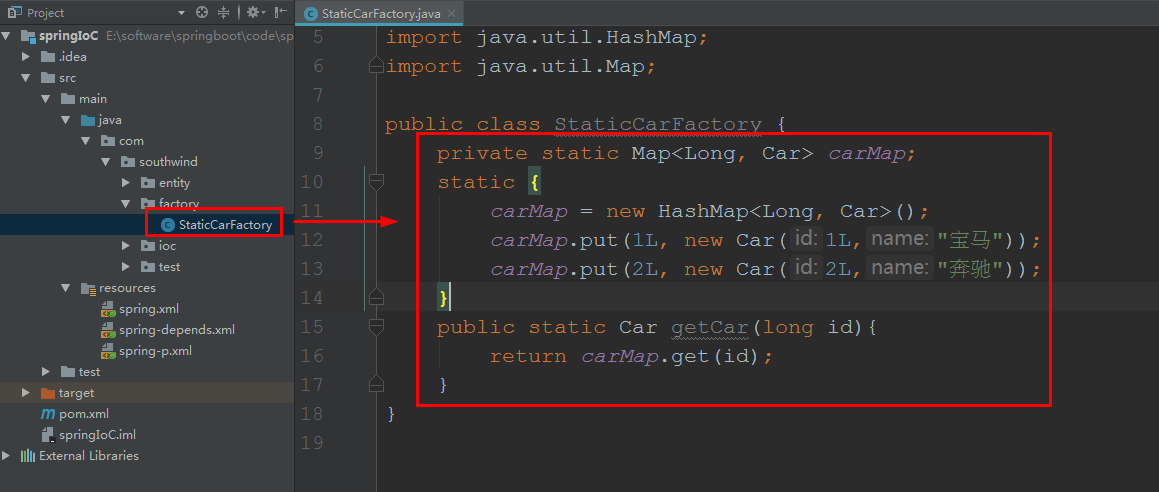
Task: Collapse the factory package arrow
Action: 126,203
